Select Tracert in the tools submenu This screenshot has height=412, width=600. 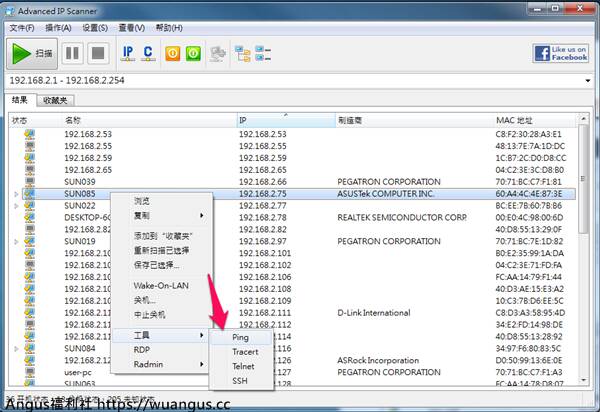click(241, 352)
